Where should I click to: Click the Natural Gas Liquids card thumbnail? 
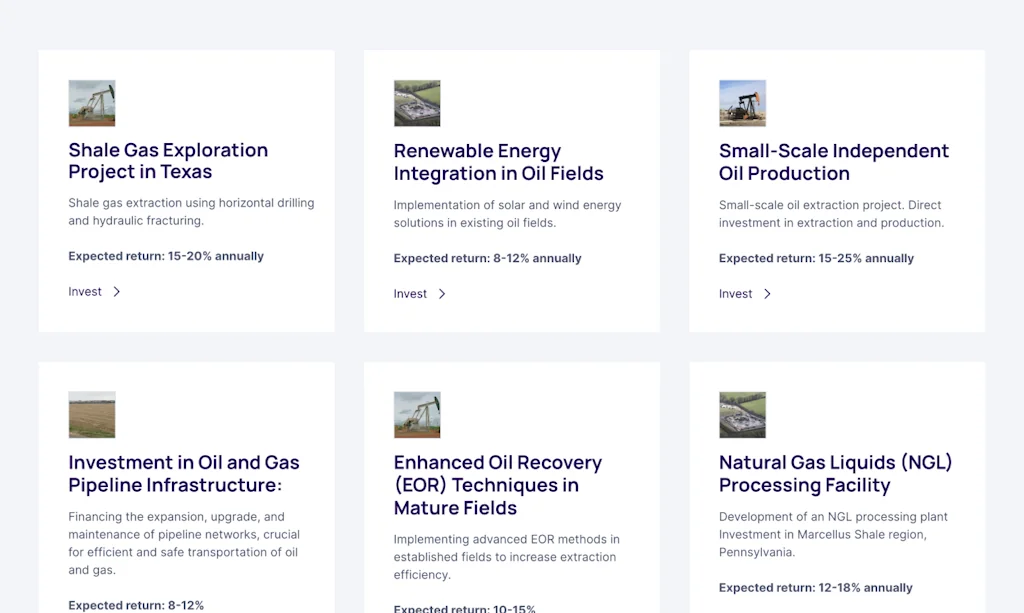pos(742,414)
